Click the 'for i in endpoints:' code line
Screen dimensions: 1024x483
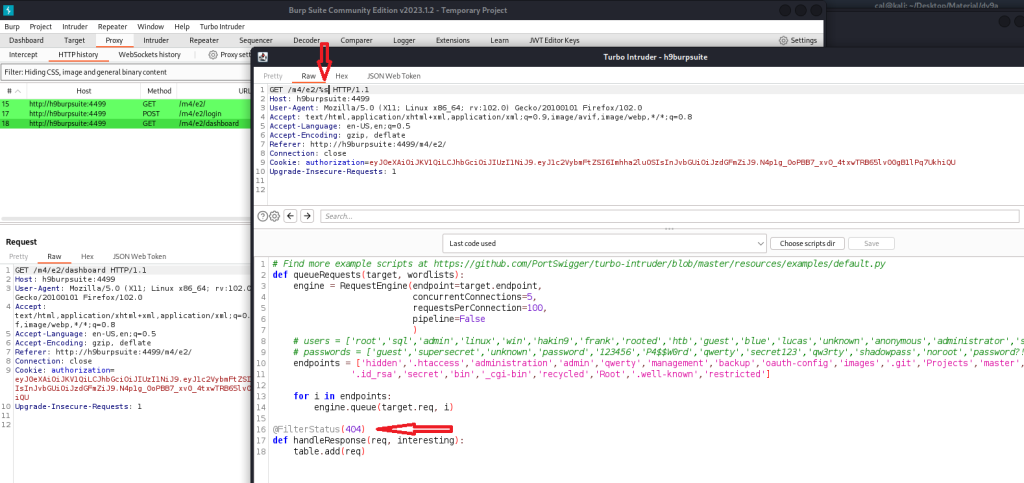point(342,396)
